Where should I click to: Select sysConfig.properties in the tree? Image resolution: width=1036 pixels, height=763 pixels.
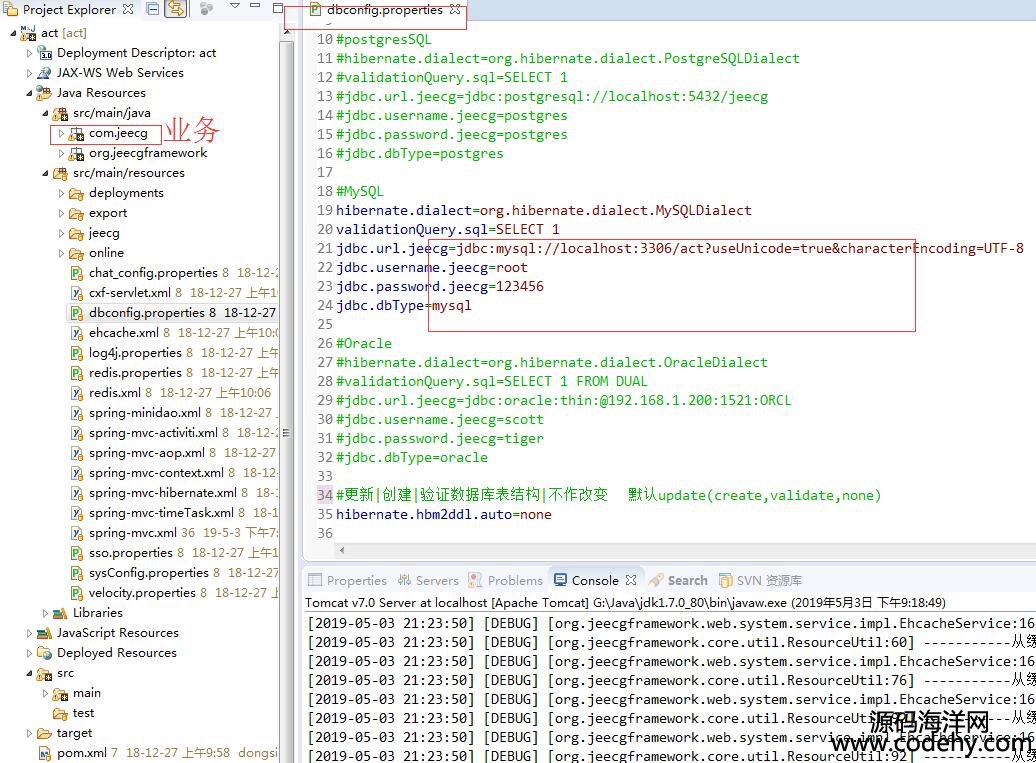tap(149, 573)
